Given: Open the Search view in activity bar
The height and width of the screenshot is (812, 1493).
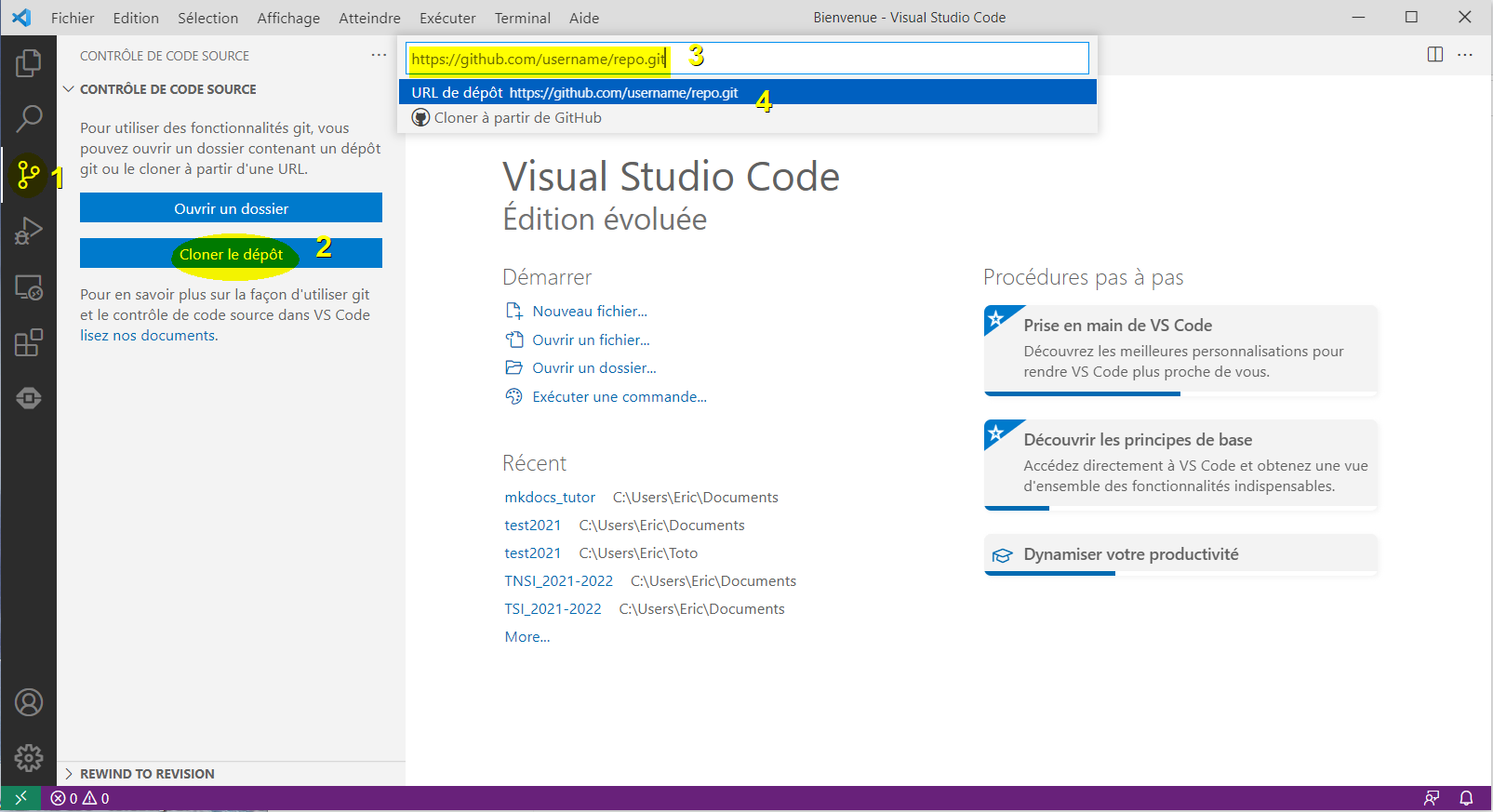Looking at the screenshot, I should click(29, 118).
